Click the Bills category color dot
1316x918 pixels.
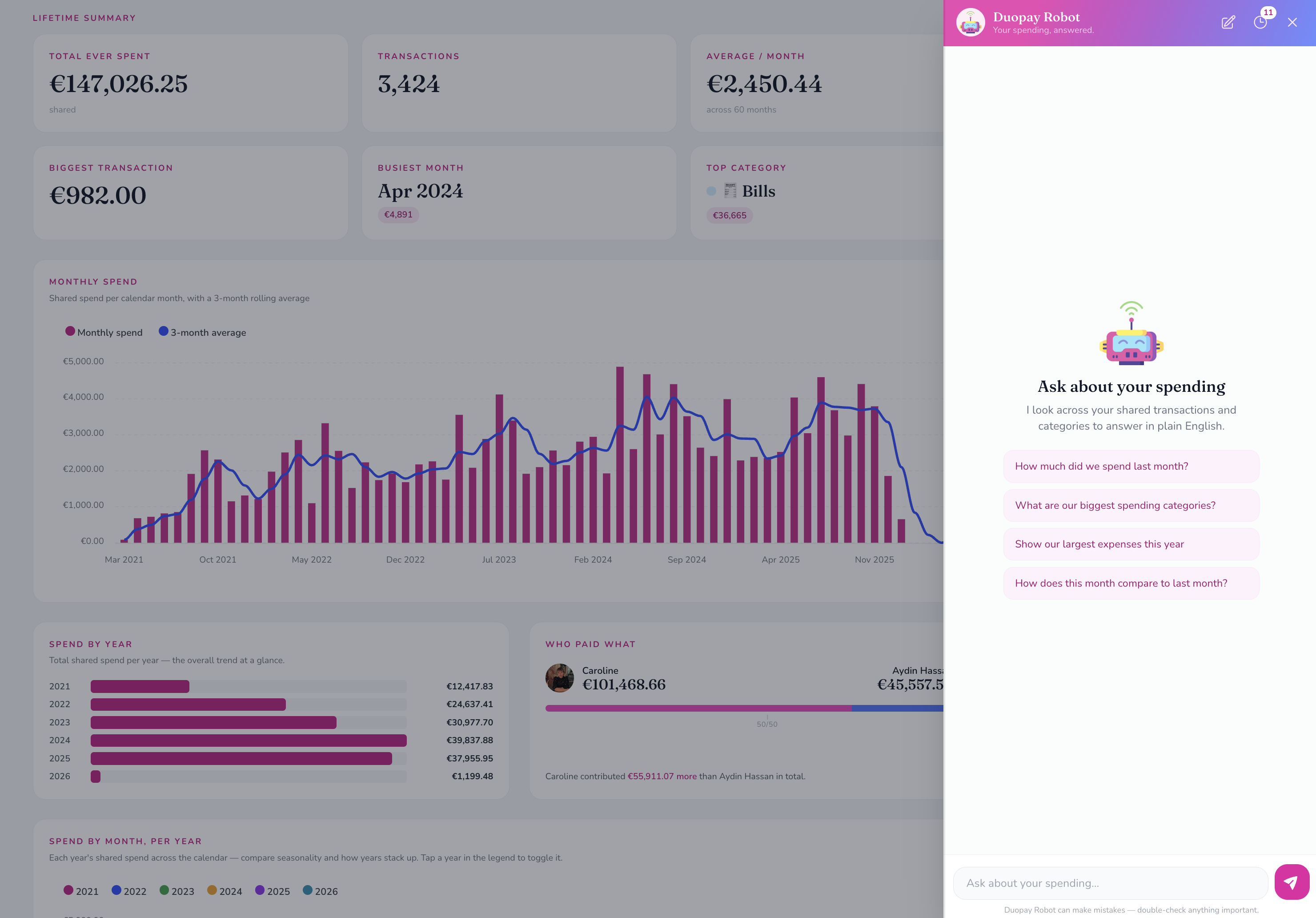click(x=711, y=191)
